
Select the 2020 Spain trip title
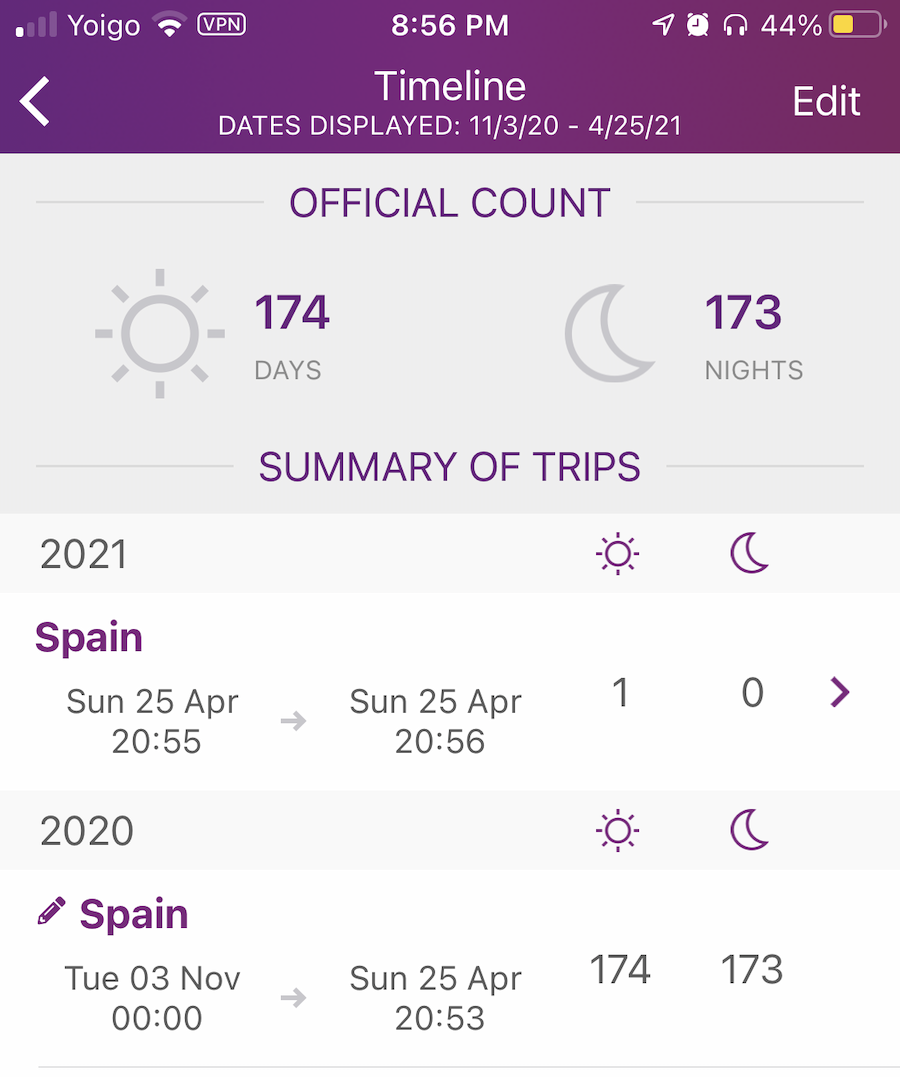point(134,914)
